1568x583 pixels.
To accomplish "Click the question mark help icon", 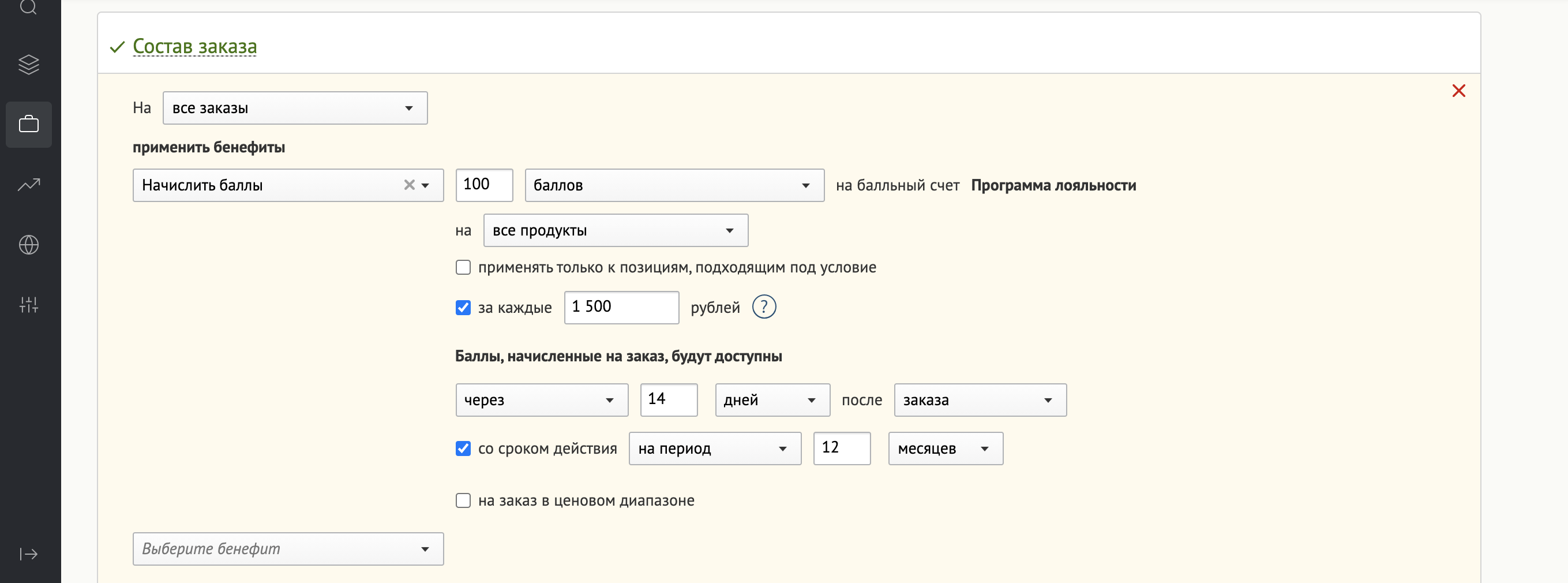I will pos(764,307).
